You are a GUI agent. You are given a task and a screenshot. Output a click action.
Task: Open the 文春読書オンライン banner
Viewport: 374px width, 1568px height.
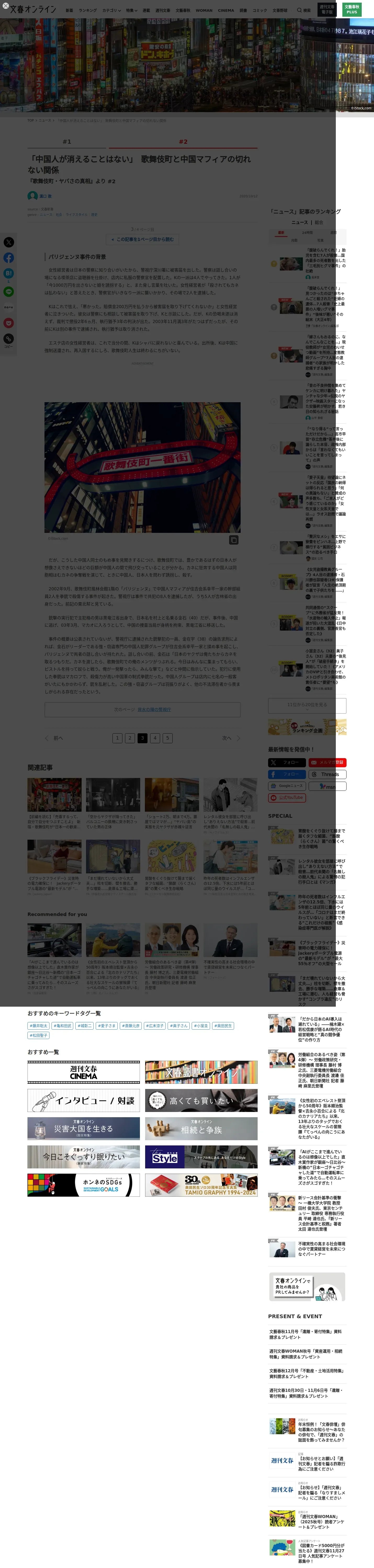point(201,1072)
